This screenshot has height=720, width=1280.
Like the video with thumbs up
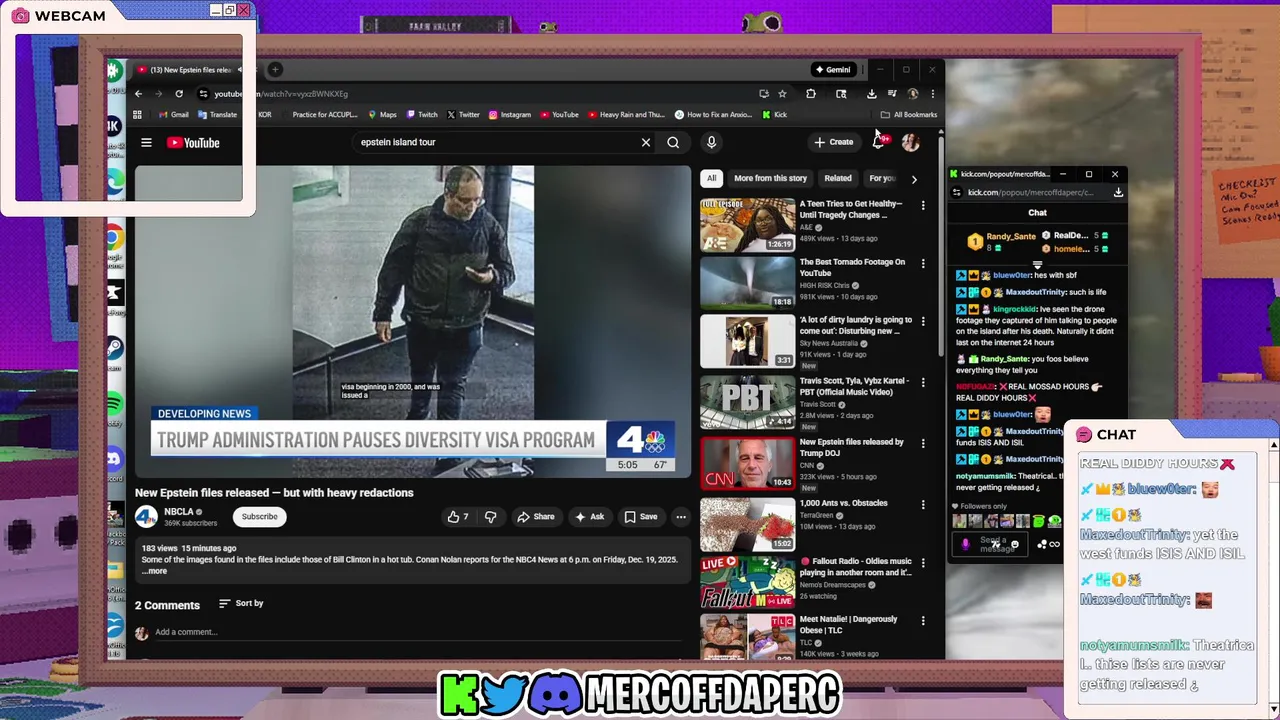coord(458,517)
